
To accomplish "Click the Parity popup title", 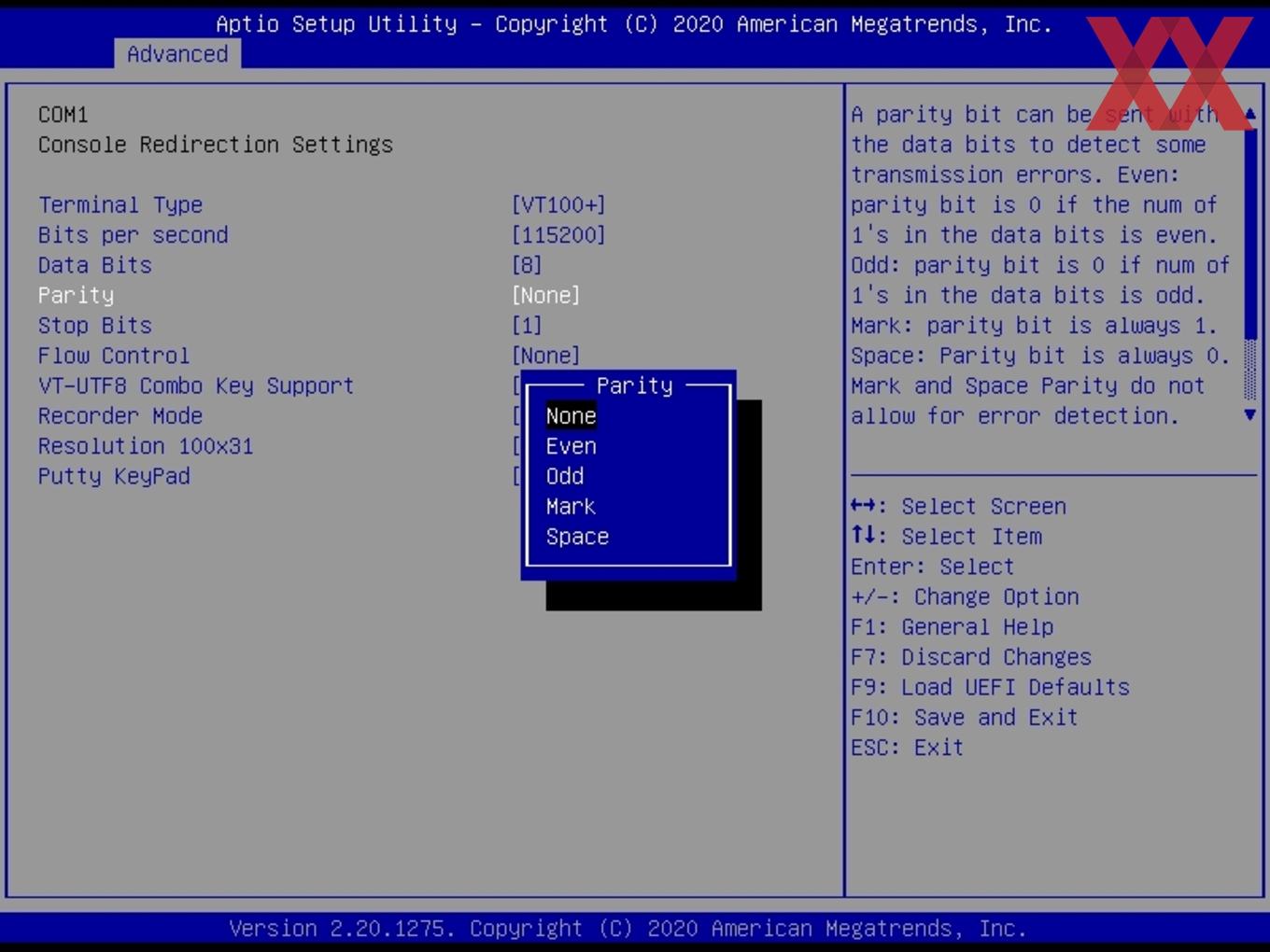I will tap(634, 385).
